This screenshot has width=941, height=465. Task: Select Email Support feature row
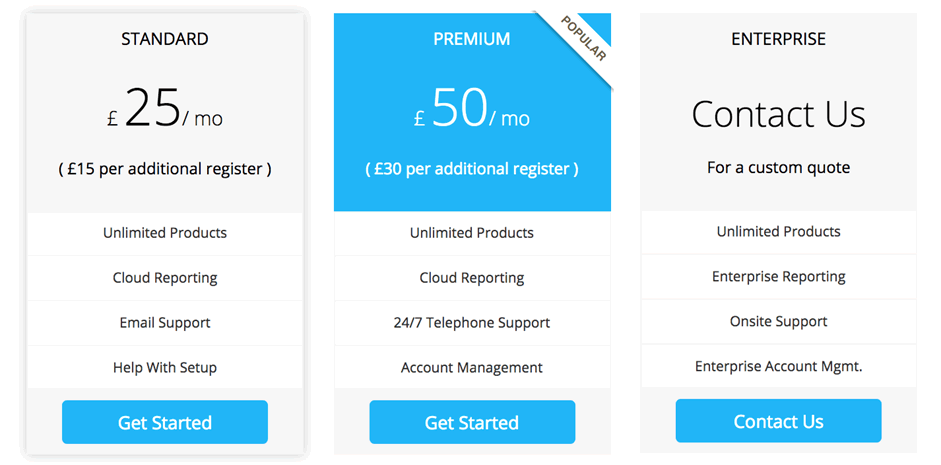(164, 323)
